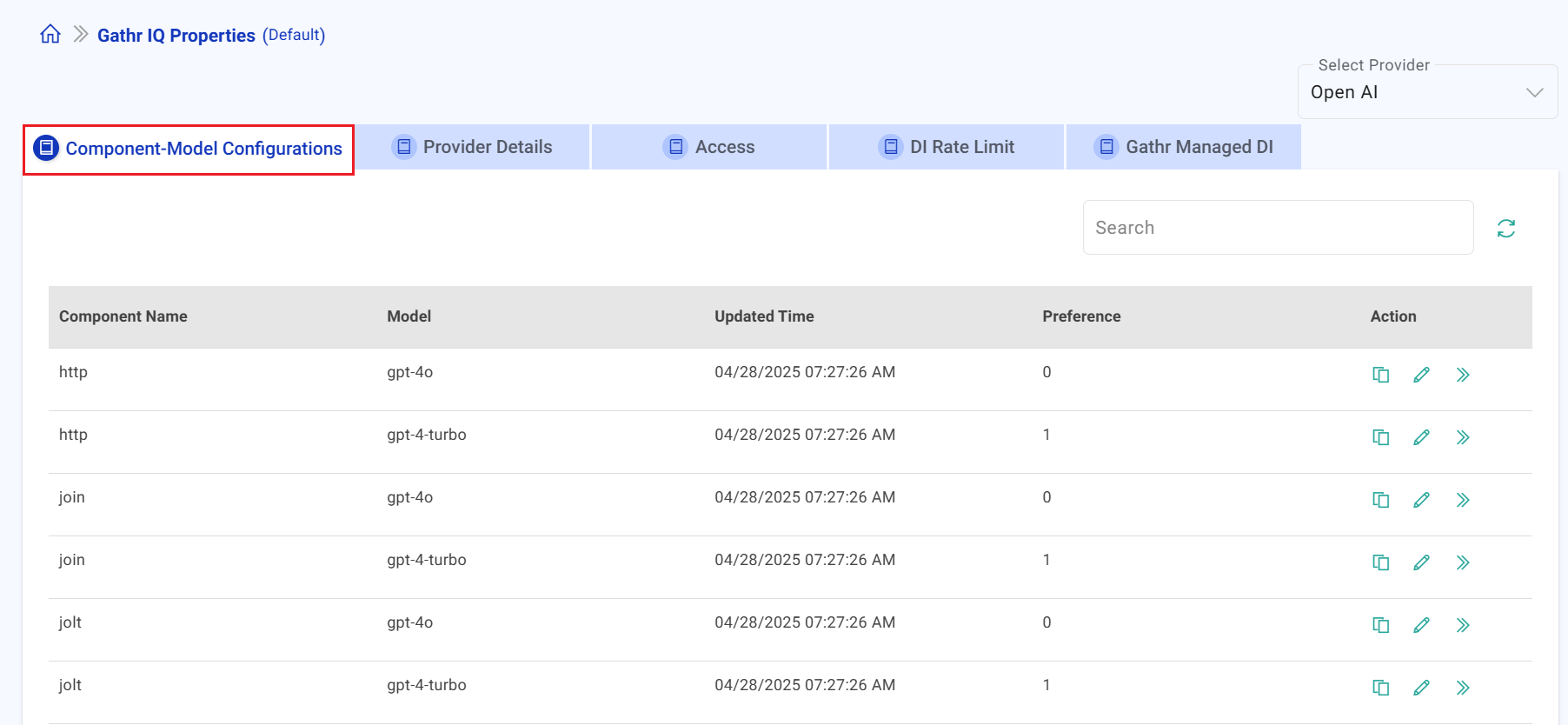
Task: Expand provider list using chevron arrow
Action: pos(1534,92)
